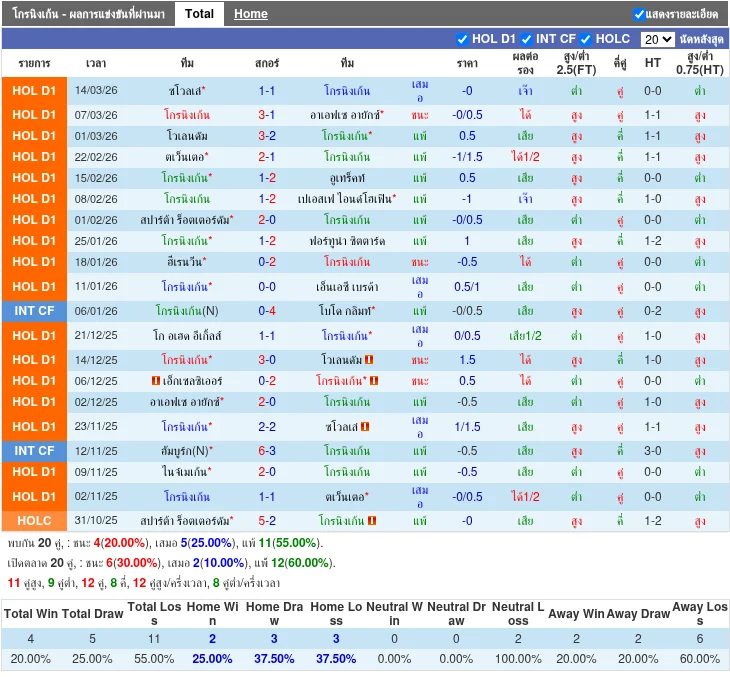
Task: Click the 5-2 score on 31/10/25
Action: [267, 521]
